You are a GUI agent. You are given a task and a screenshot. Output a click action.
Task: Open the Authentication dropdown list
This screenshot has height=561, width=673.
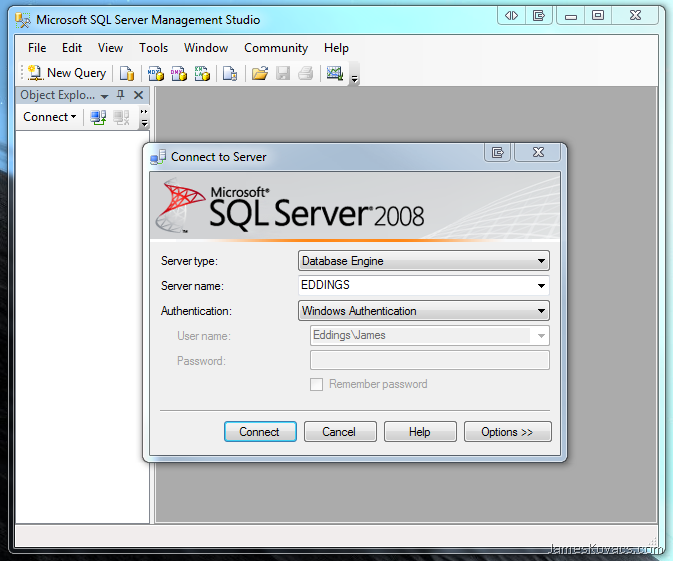pyautogui.click(x=541, y=311)
